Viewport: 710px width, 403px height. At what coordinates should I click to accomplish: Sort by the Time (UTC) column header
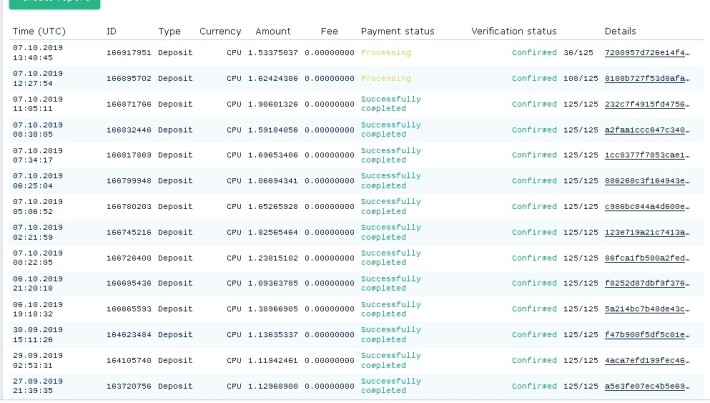39,31
